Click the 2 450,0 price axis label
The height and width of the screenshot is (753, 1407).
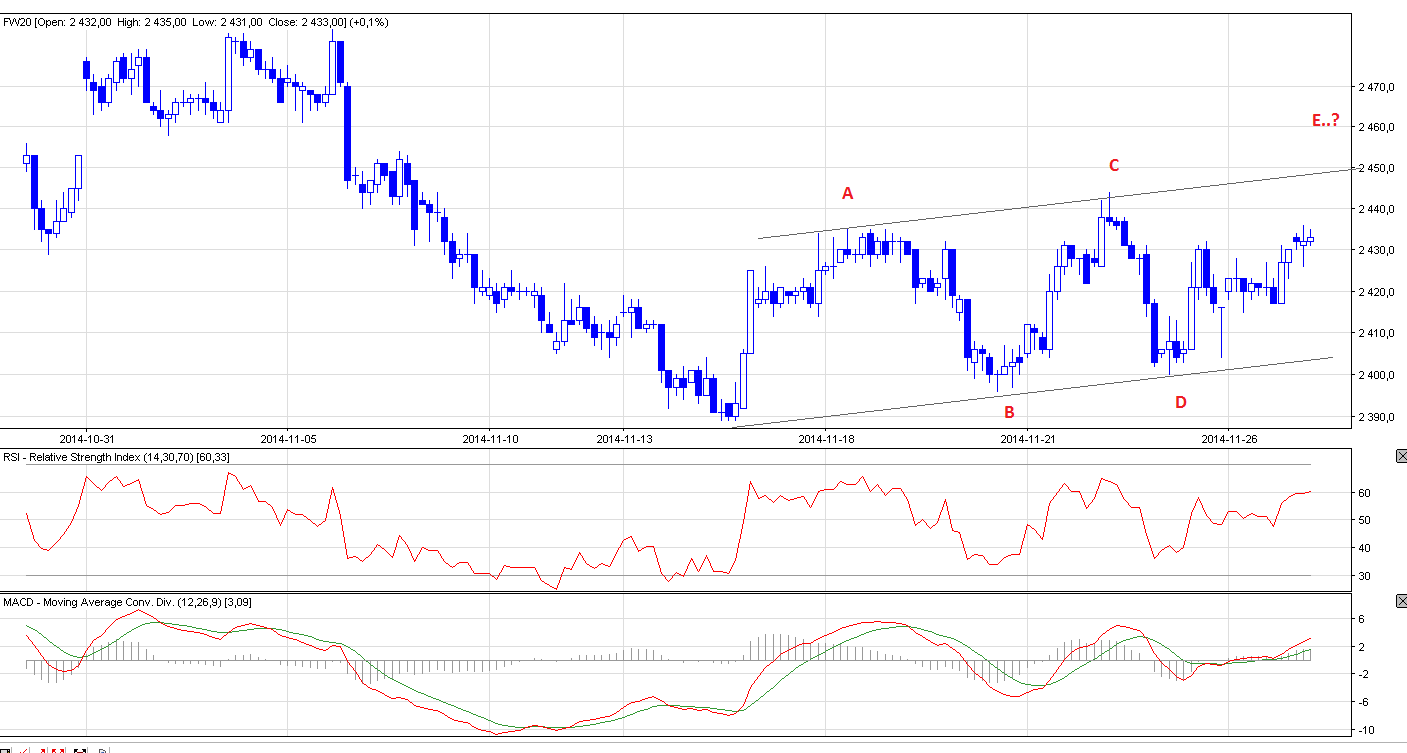[x=1376, y=168]
